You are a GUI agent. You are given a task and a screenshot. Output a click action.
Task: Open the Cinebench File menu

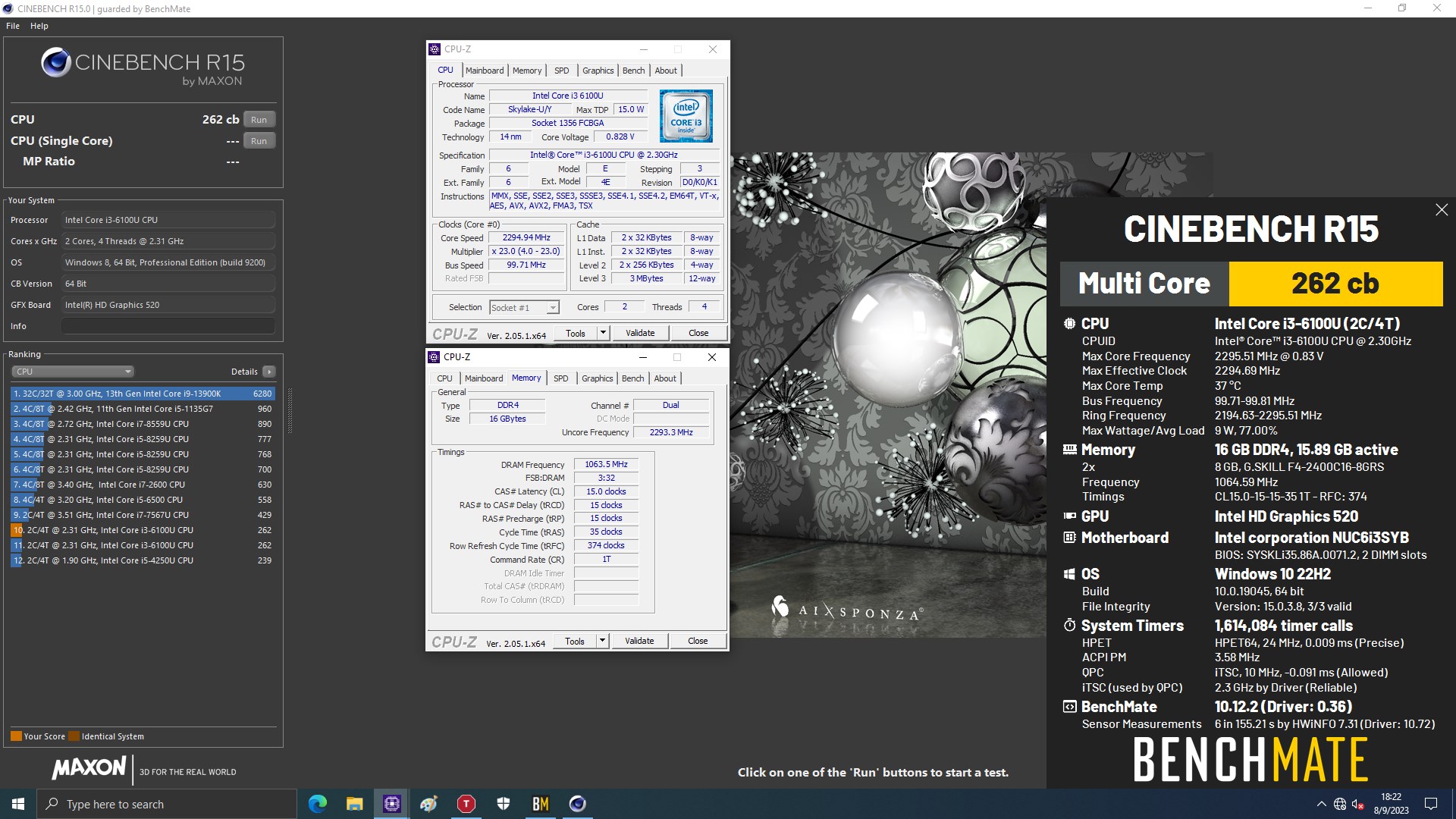[x=13, y=26]
